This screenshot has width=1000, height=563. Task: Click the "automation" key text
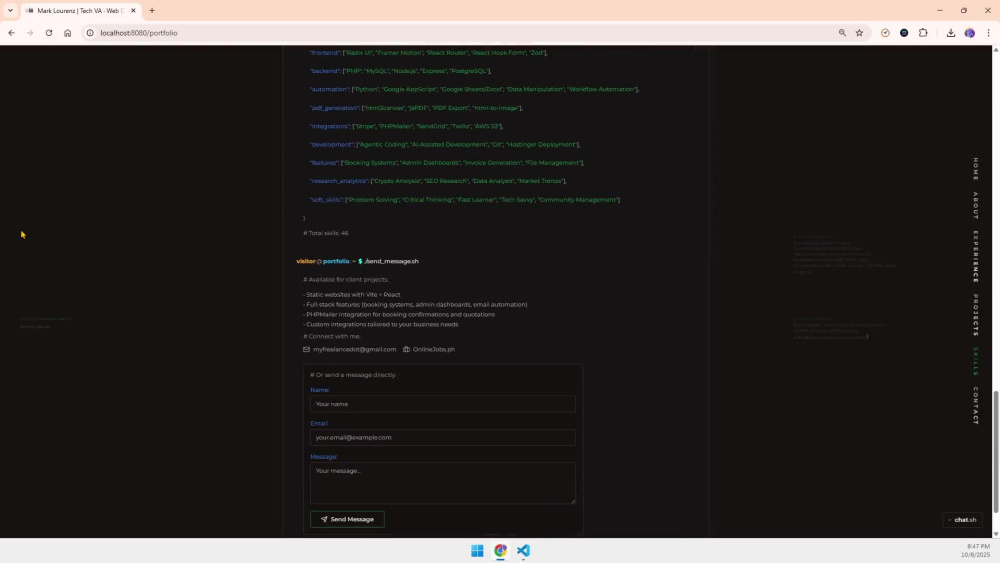coord(329,89)
